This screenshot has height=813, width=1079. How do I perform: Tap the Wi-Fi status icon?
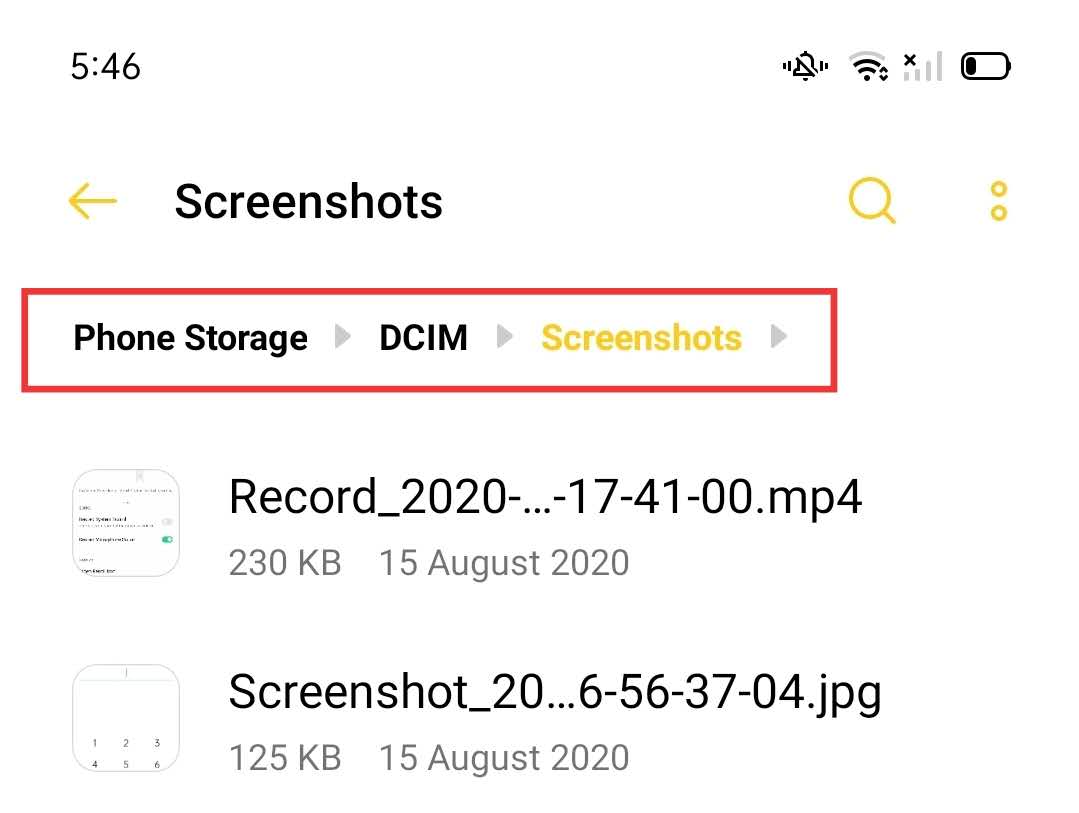(869, 67)
